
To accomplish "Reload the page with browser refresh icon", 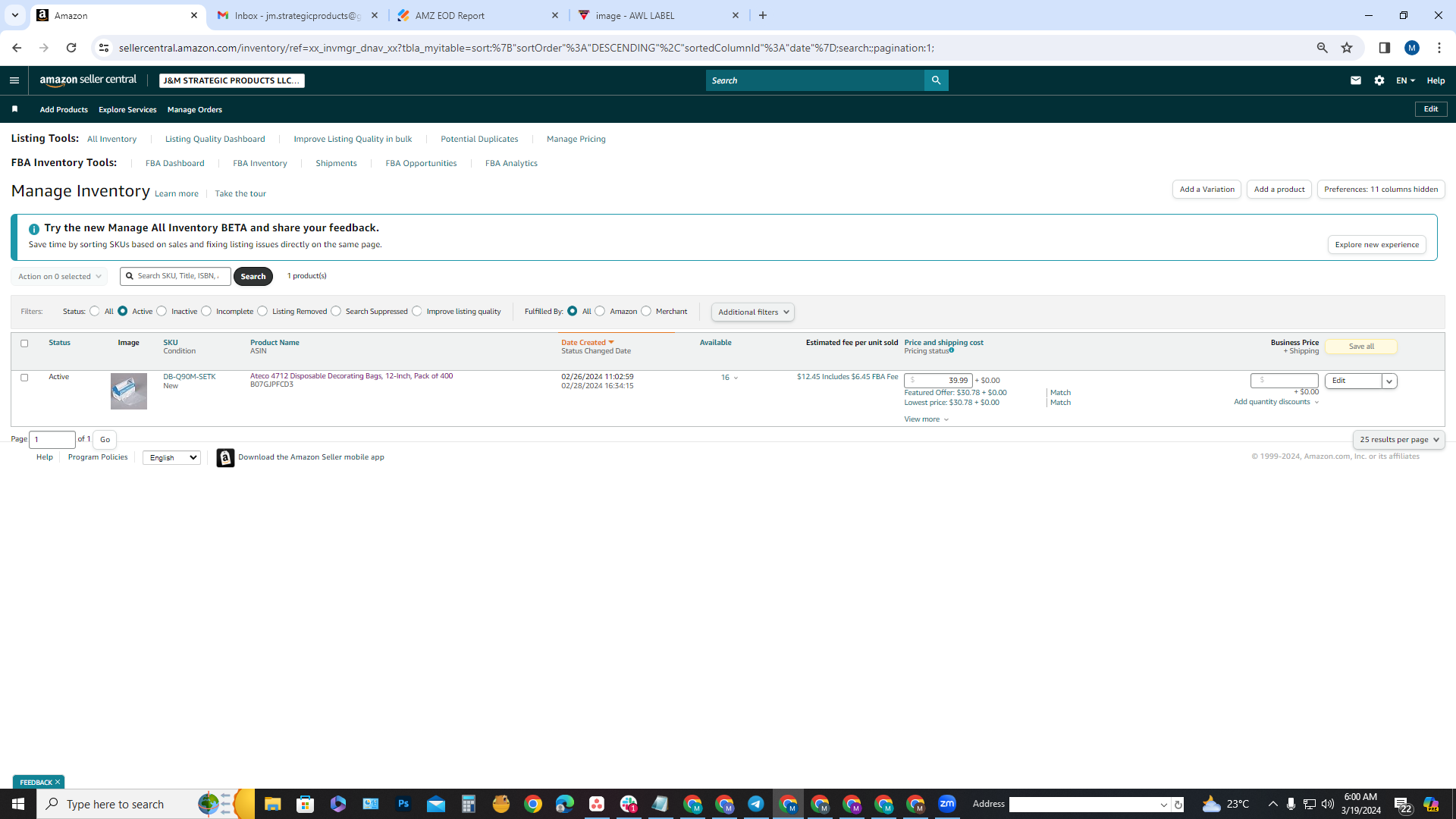I will tap(71, 48).
